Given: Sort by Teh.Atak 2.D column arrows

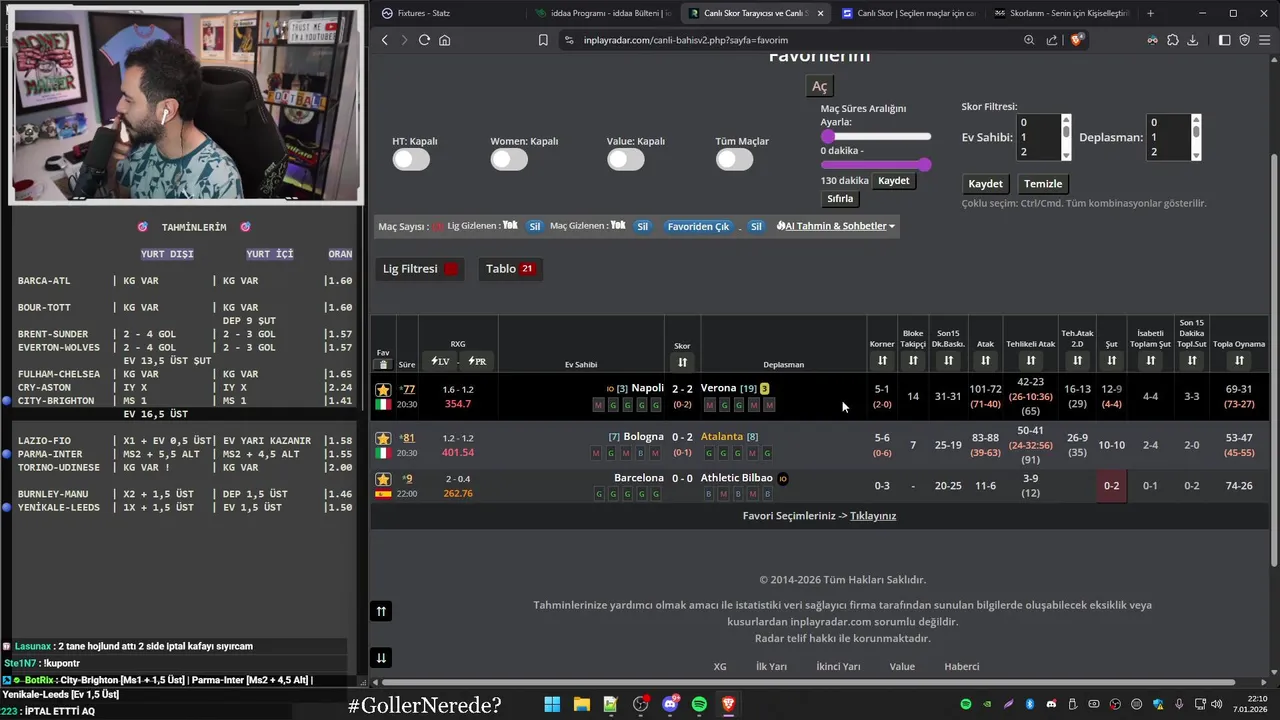Looking at the screenshot, I should pyautogui.click(x=1077, y=360).
